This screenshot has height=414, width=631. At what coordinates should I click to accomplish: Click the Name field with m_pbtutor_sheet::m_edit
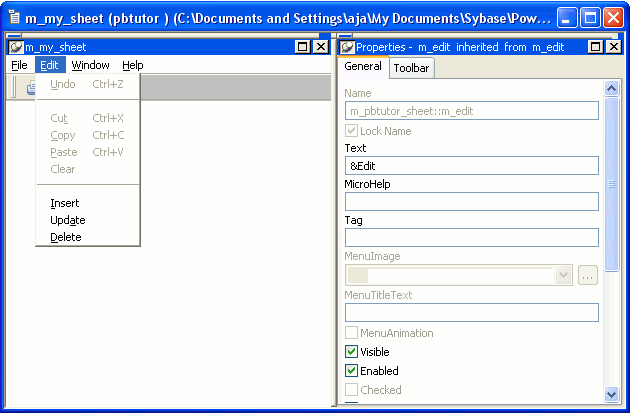[x=472, y=111]
